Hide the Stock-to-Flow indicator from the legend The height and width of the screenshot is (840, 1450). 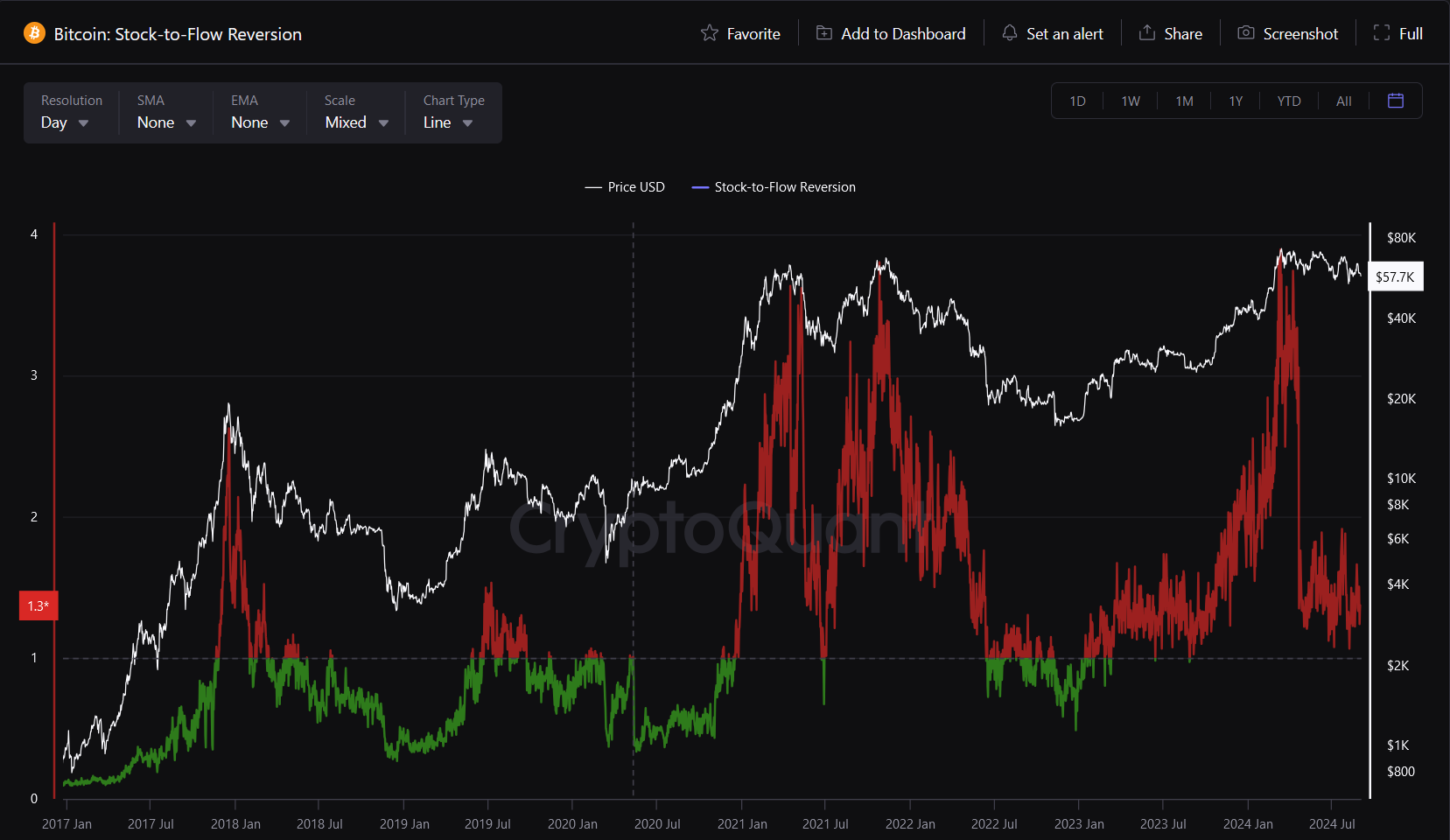tap(785, 186)
